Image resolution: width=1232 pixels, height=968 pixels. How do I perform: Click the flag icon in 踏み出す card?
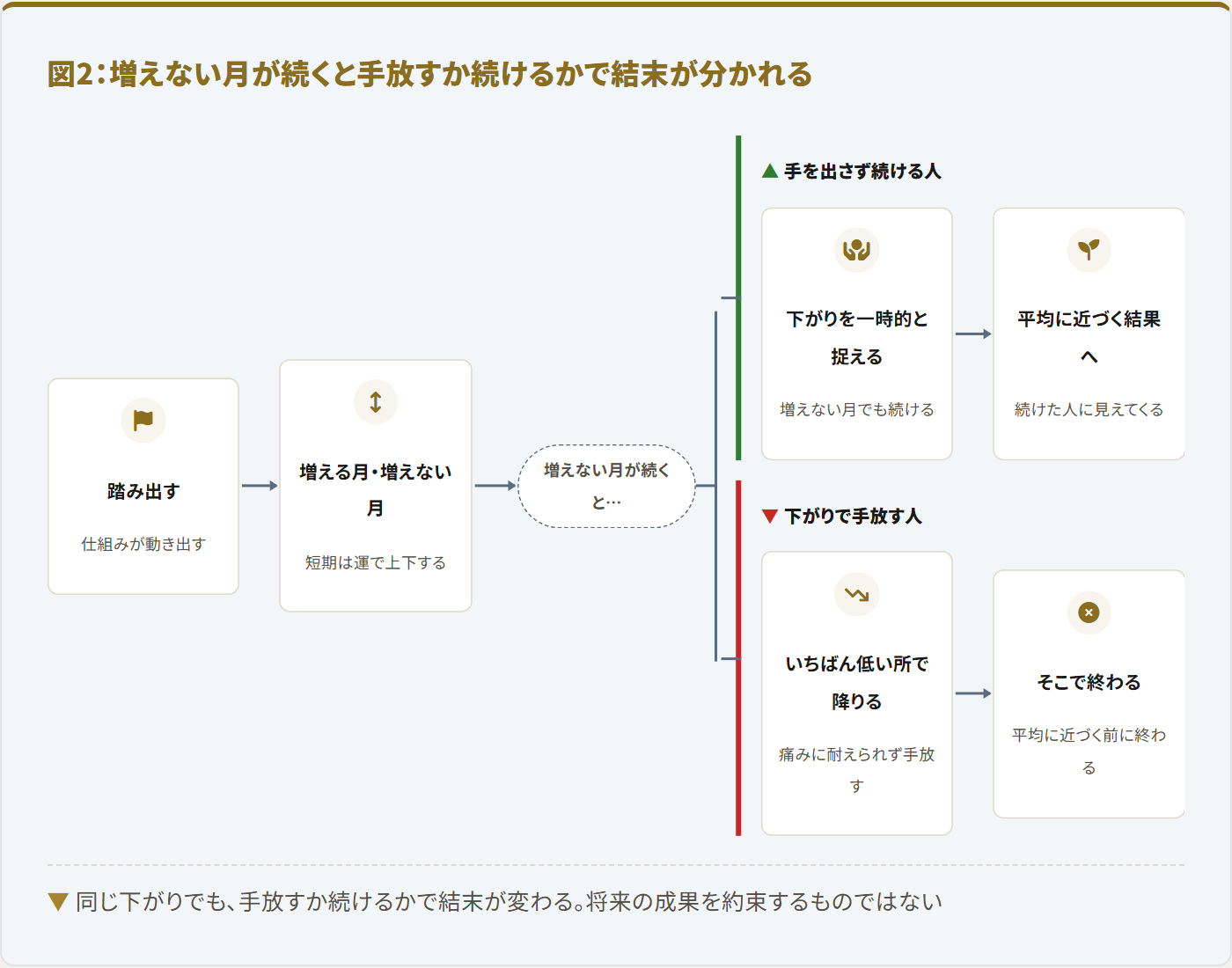point(143,421)
